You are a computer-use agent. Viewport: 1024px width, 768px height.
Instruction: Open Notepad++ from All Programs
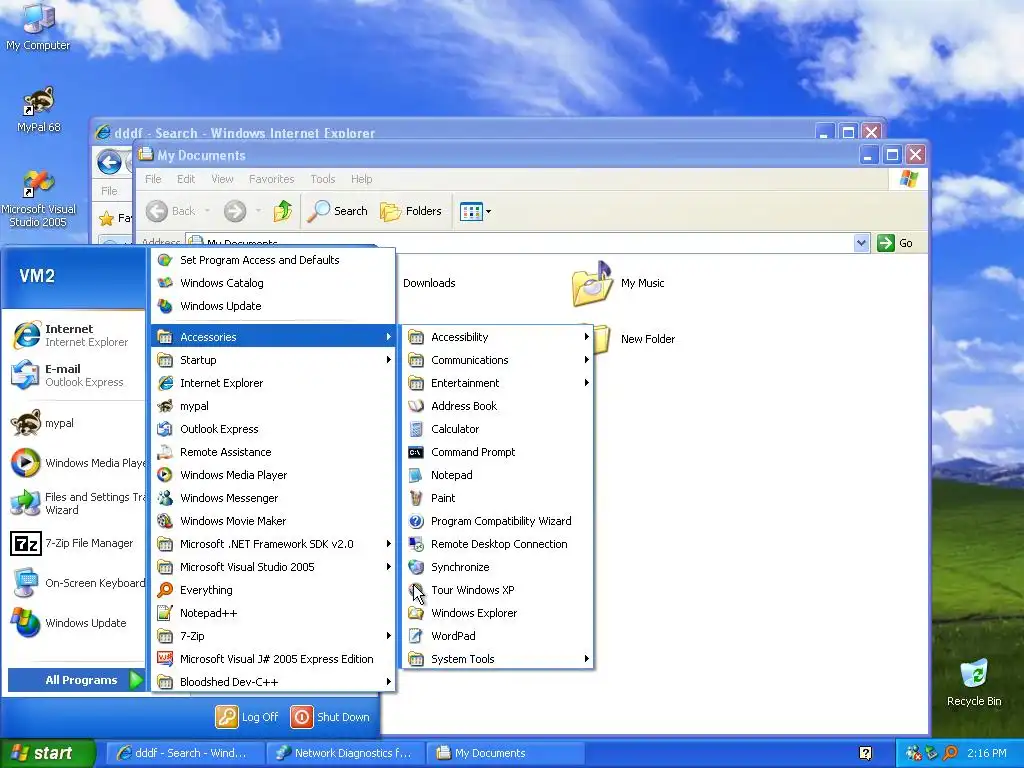(274, 613)
